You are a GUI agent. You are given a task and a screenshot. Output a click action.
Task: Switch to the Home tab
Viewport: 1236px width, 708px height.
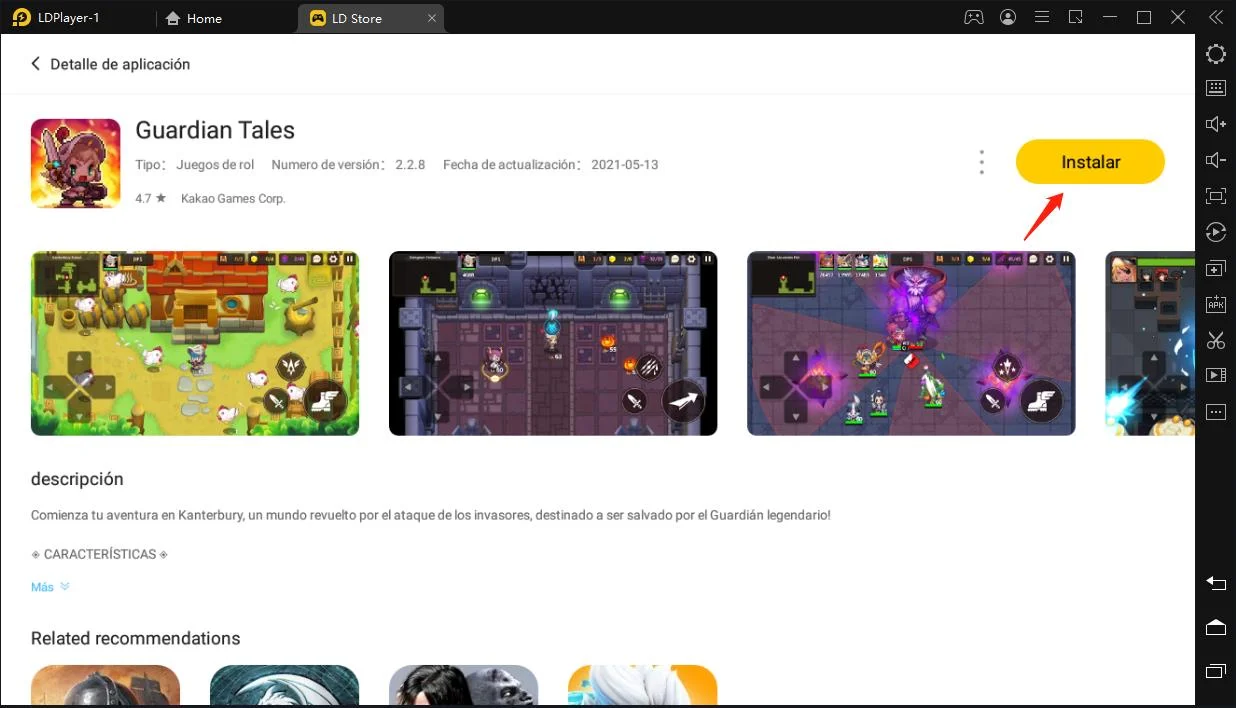pyautogui.click(x=193, y=18)
